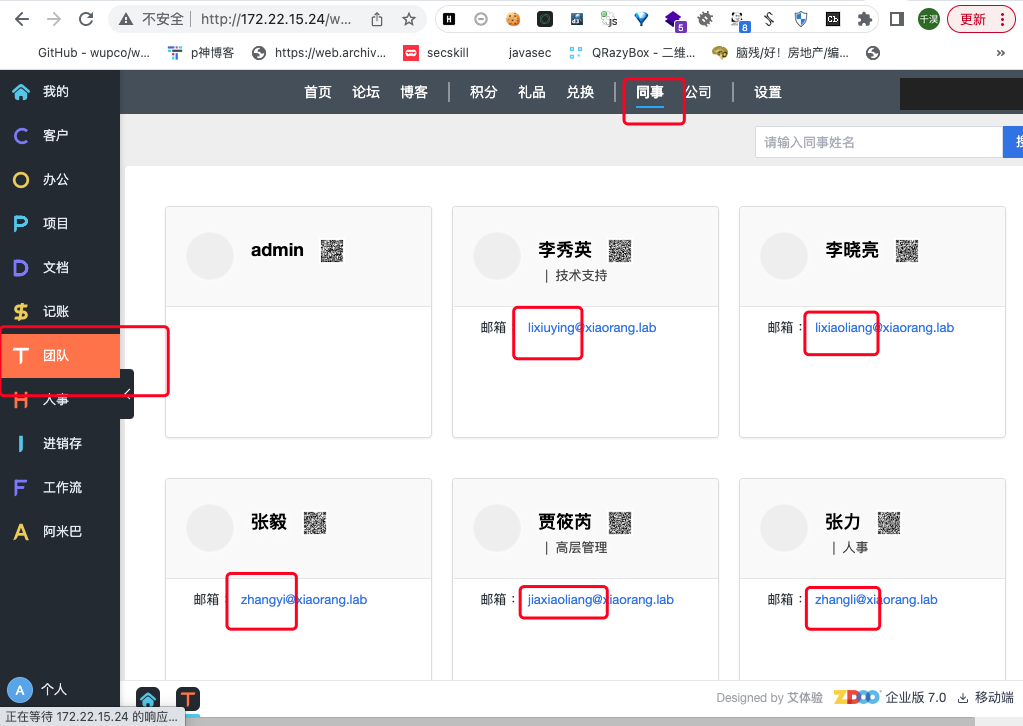Email lixiuying@xiaorang.lab
Screen dimensions: 1023x726
pos(592,328)
